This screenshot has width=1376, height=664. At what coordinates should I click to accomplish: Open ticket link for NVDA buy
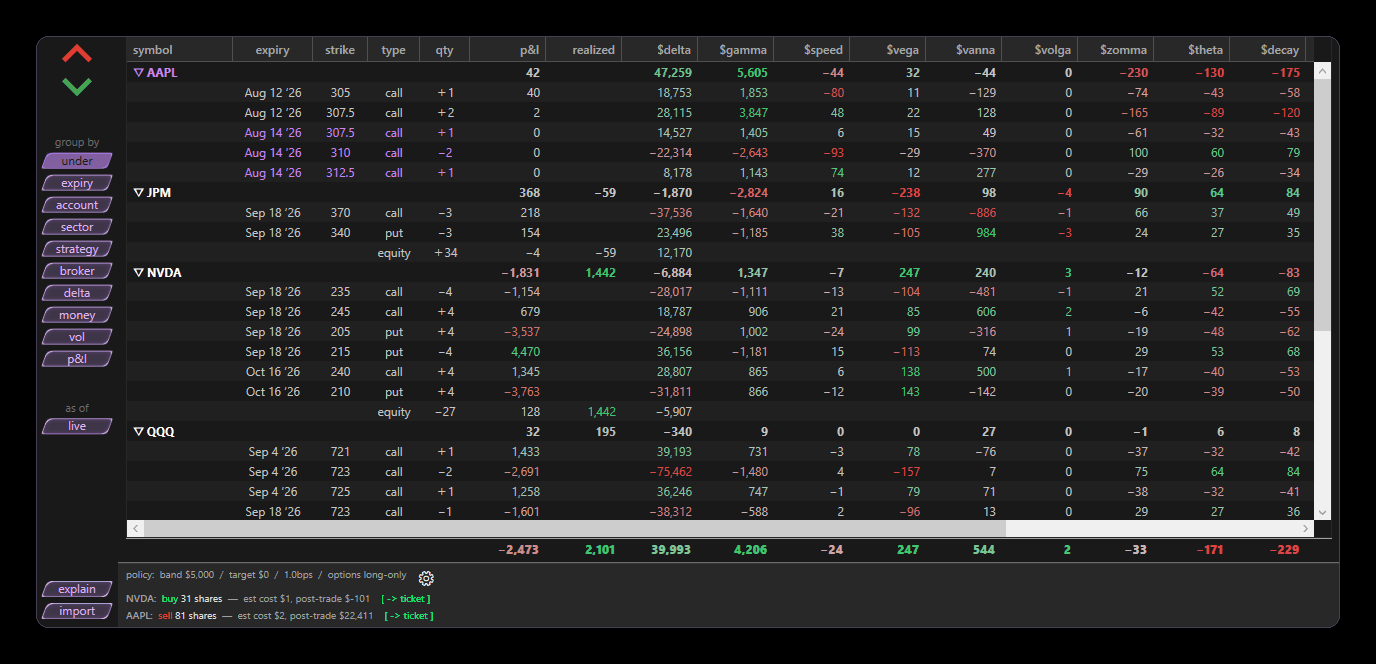406,599
